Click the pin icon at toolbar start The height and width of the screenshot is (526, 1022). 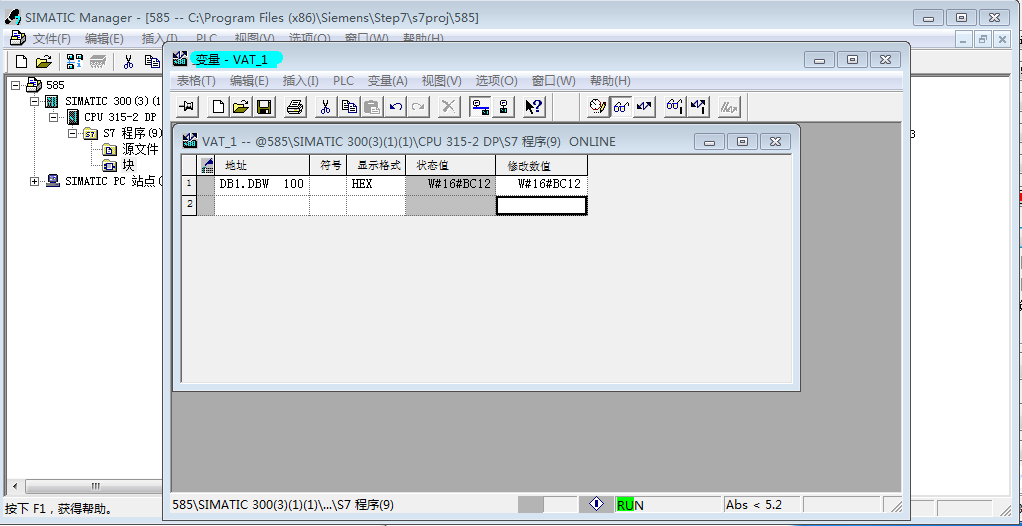187,107
